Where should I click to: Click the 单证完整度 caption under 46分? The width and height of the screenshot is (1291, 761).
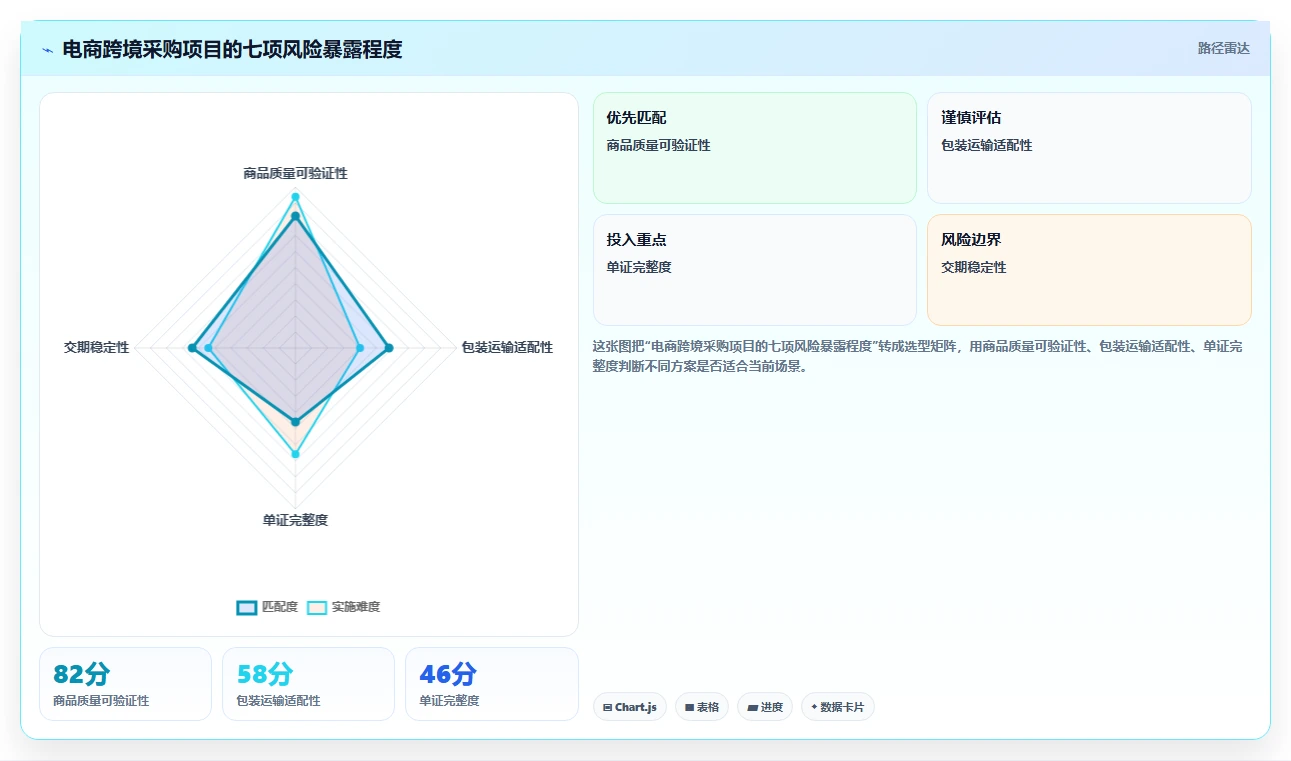(449, 701)
